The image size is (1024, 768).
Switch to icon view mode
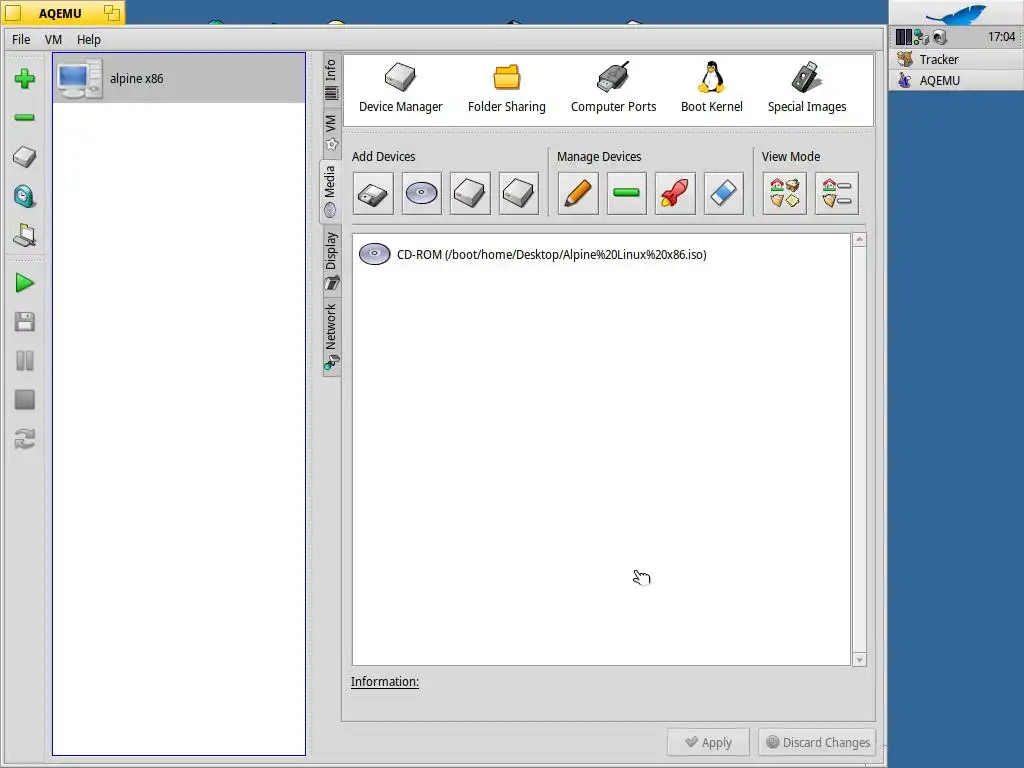click(x=784, y=193)
